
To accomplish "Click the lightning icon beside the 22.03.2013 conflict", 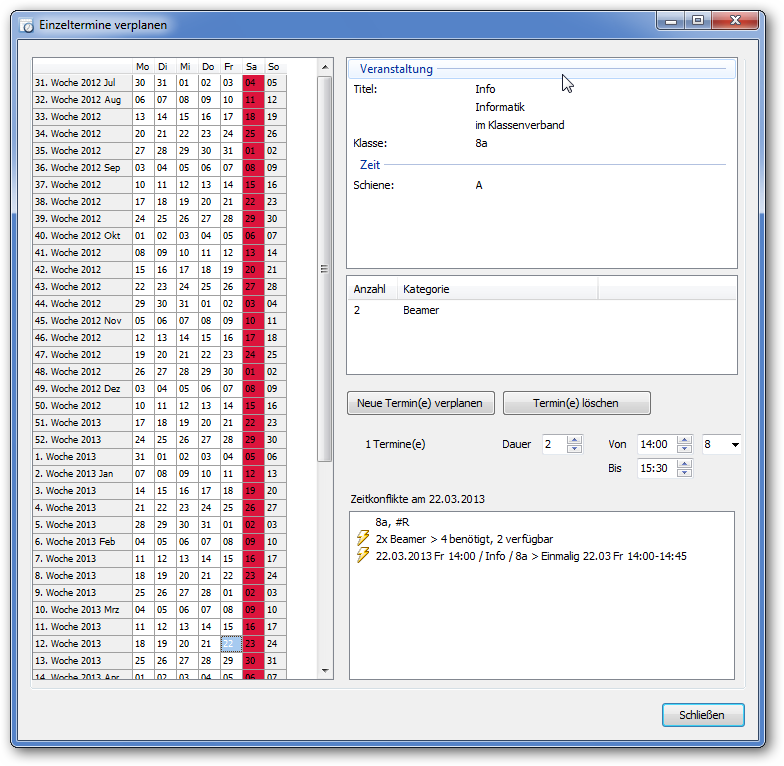I will coord(363,556).
